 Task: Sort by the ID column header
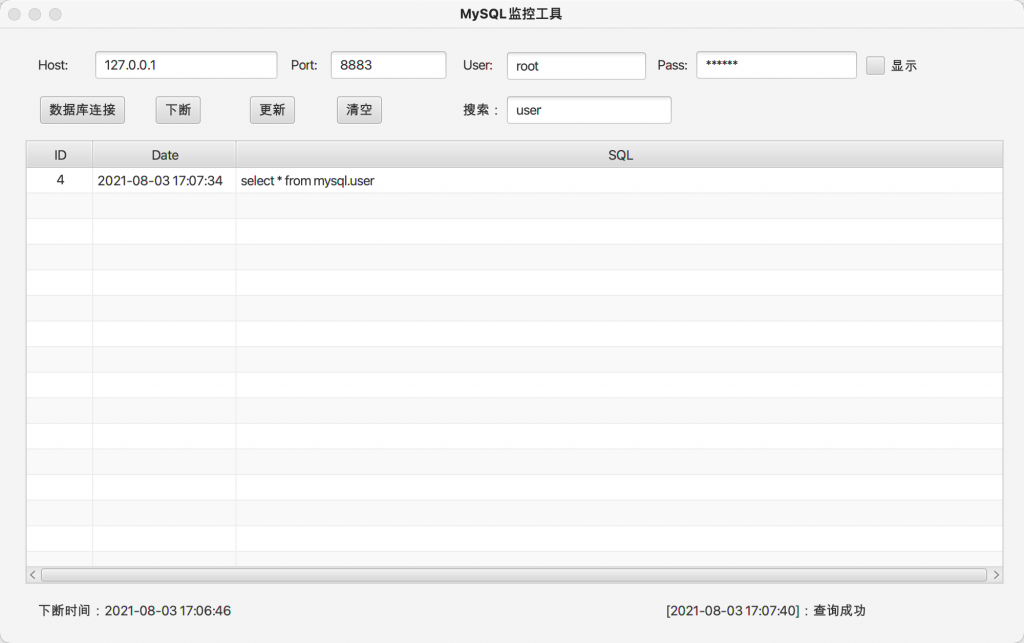pos(60,155)
